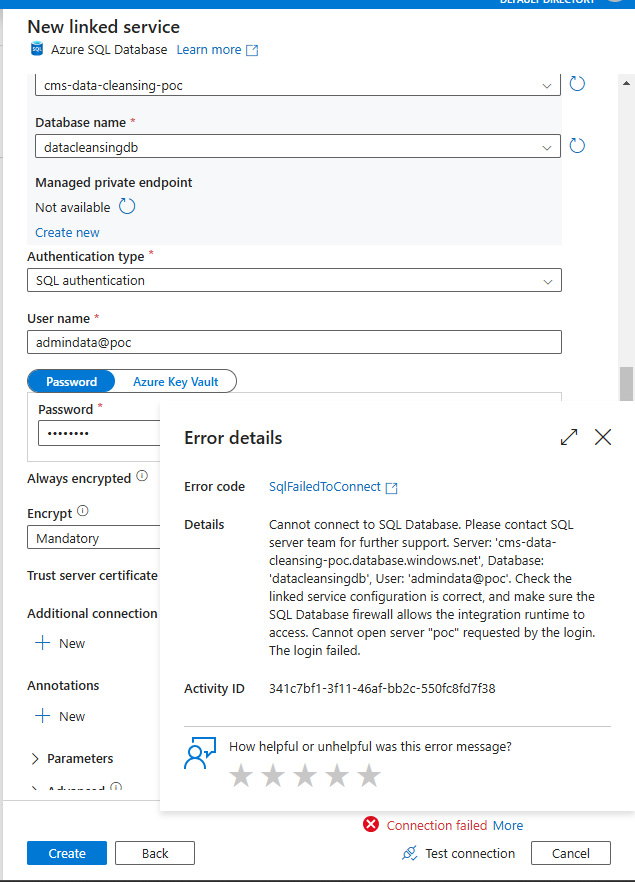
Task: Click 'Connection failed' status text
Action: pyautogui.click(x=436, y=825)
